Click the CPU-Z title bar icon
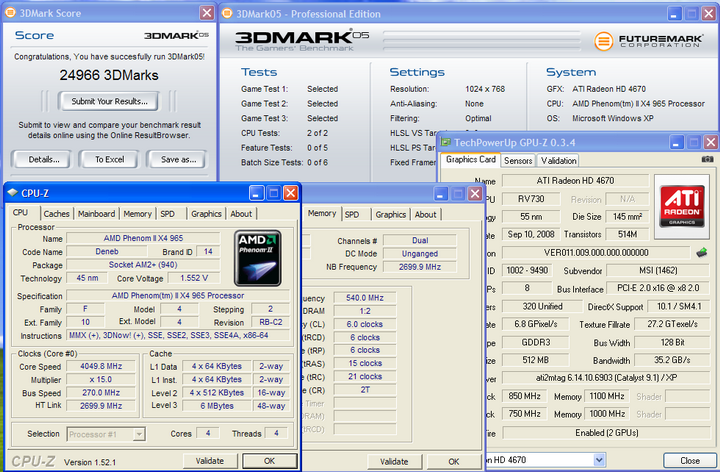The height and width of the screenshot is (472, 720). point(12,192)
